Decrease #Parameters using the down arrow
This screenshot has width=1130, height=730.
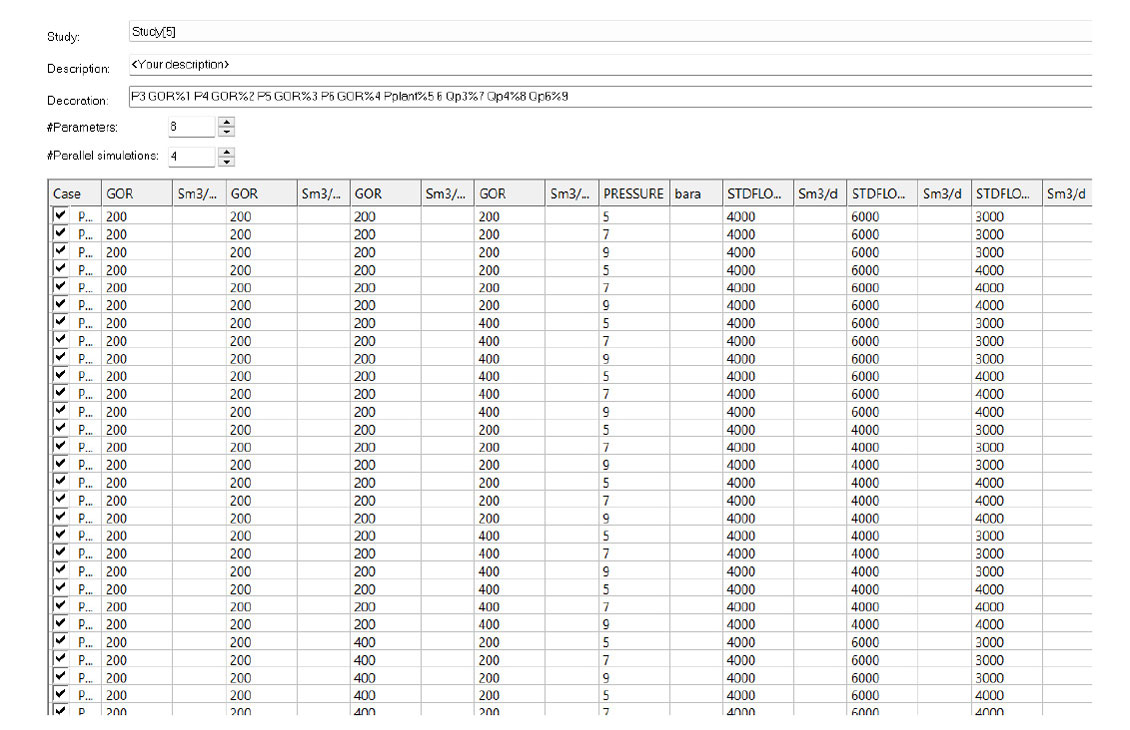(227, 132)
